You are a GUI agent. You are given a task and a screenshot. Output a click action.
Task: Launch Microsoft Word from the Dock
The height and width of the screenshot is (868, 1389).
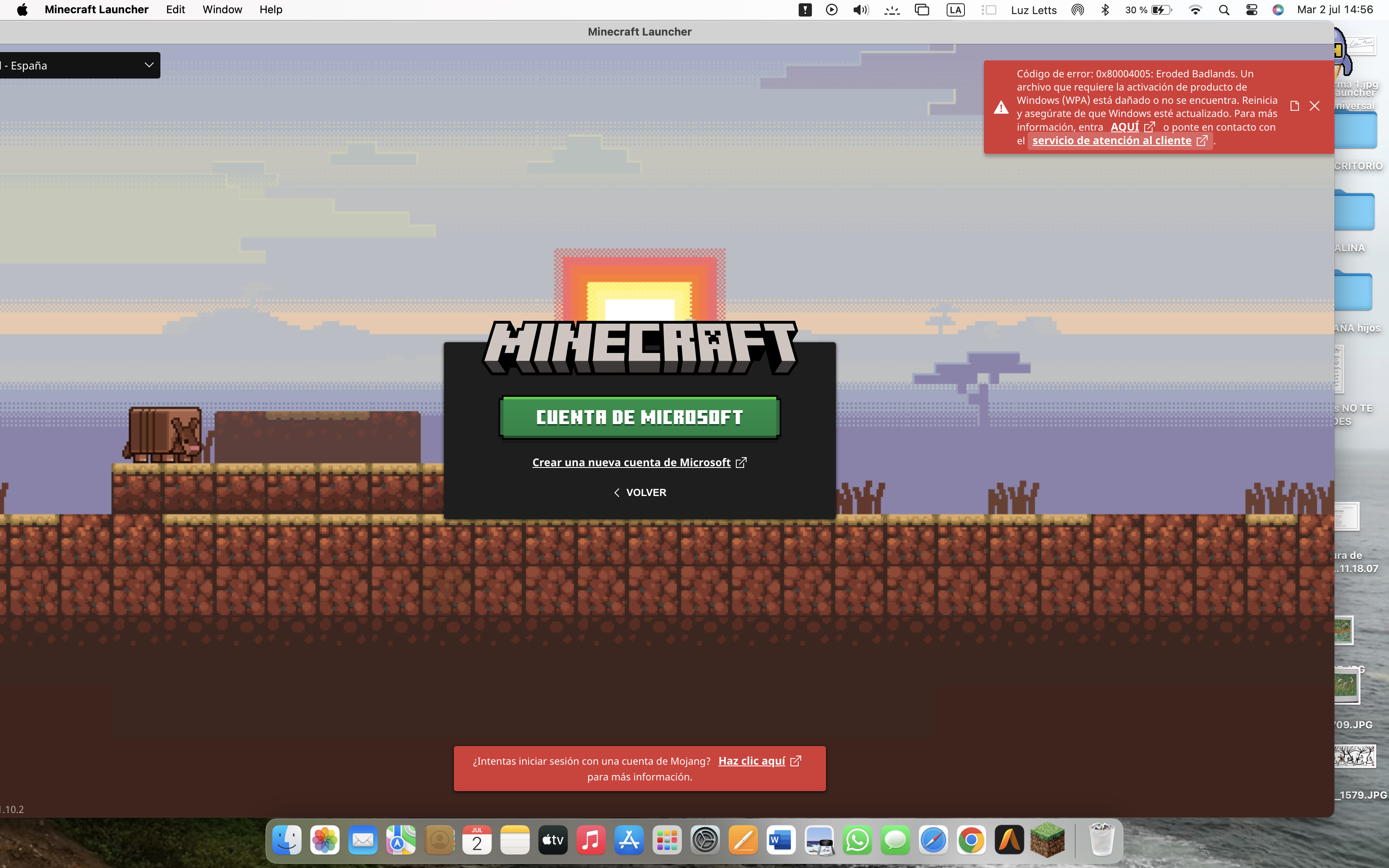coord(781,840)
